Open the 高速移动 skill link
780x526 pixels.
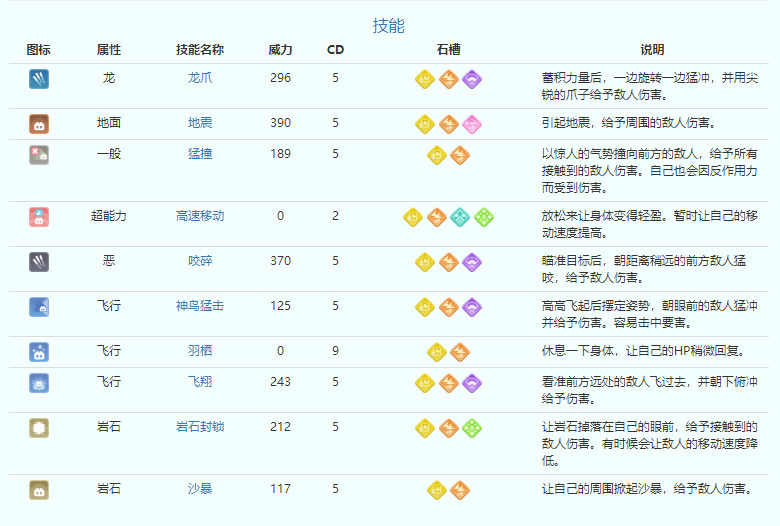coord(200,216)
